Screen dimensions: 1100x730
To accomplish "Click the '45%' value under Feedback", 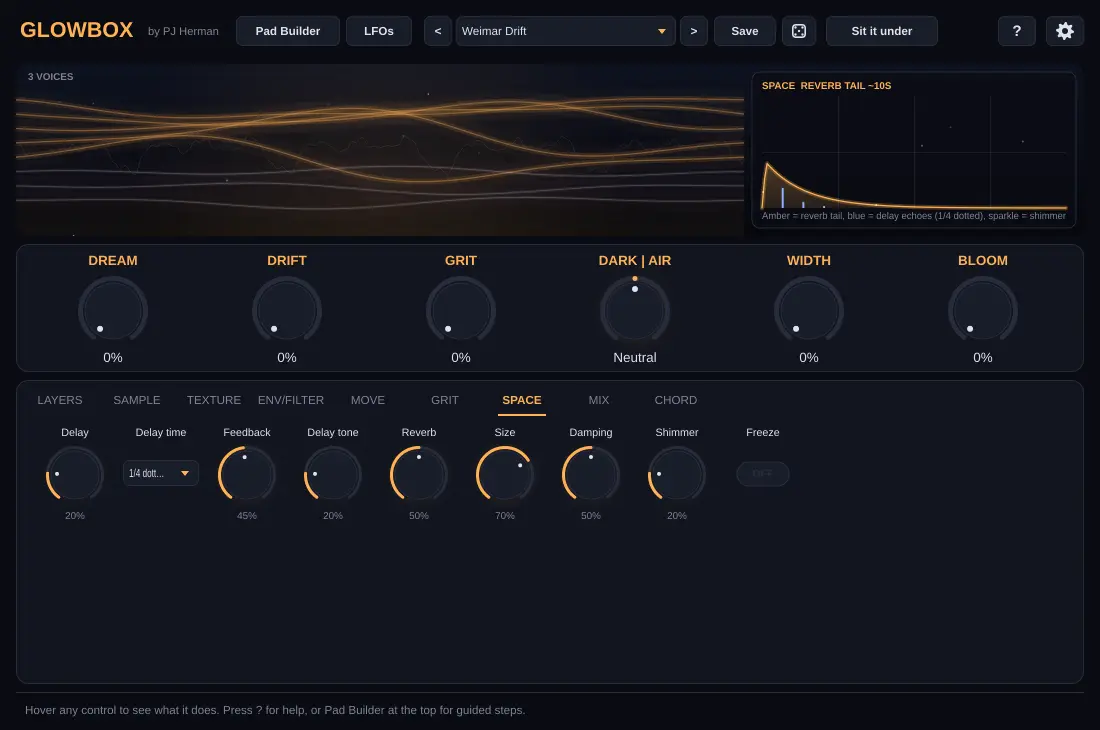I will [247, 515].
